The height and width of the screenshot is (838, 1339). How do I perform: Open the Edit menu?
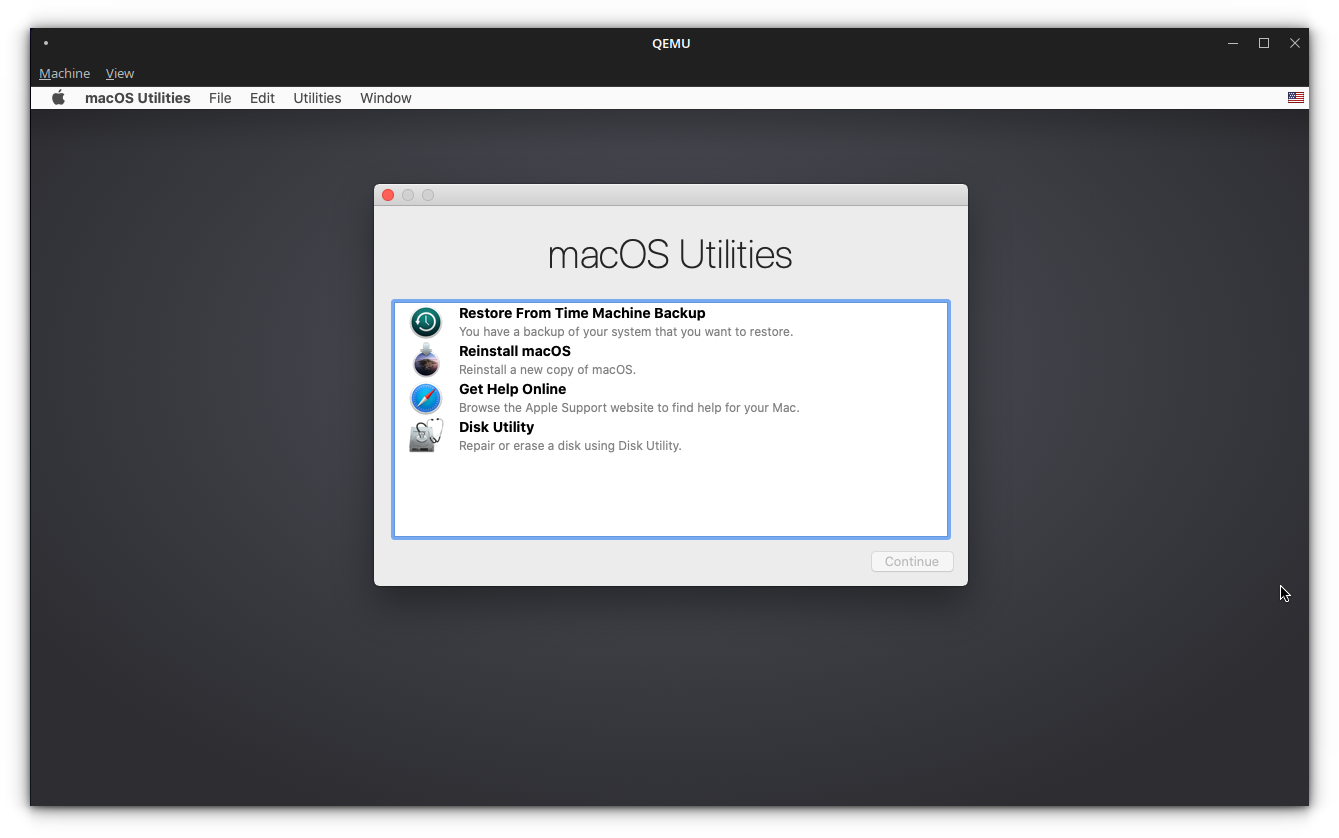262,97
